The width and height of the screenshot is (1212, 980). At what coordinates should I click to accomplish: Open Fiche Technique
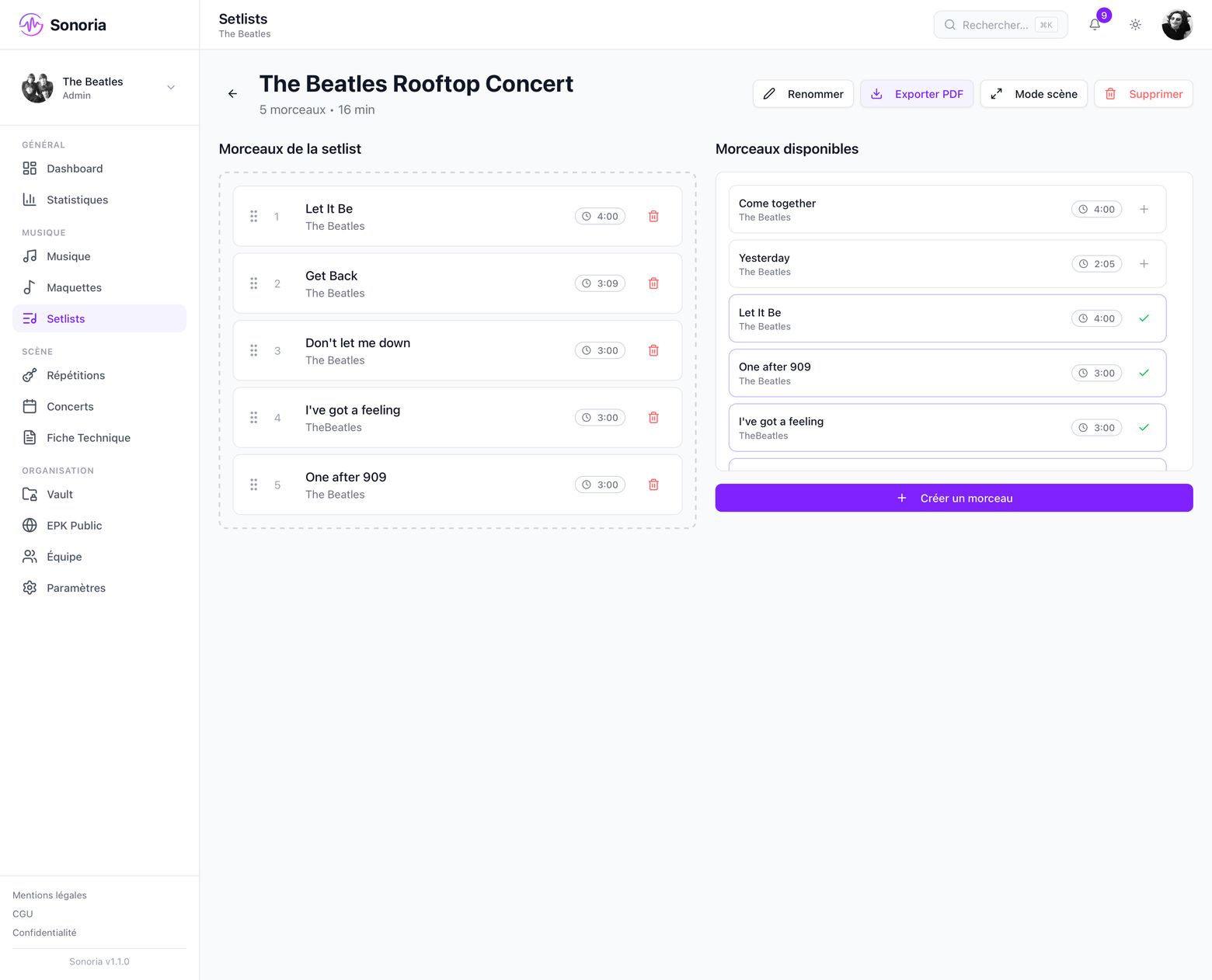99,438
